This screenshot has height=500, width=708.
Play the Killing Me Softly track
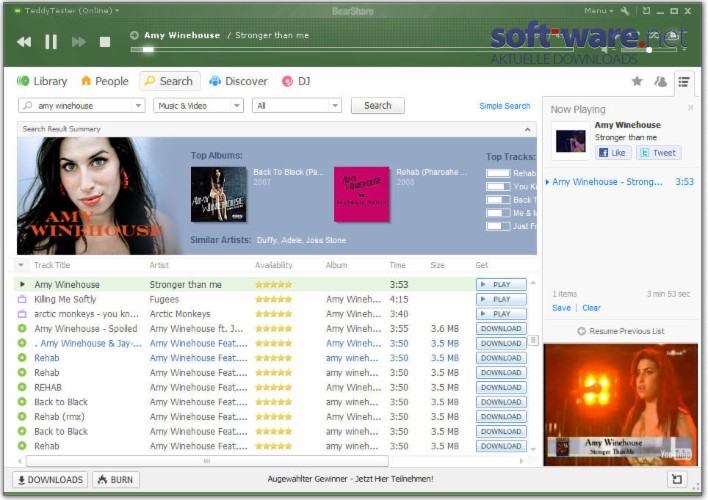tap(501, 299)
